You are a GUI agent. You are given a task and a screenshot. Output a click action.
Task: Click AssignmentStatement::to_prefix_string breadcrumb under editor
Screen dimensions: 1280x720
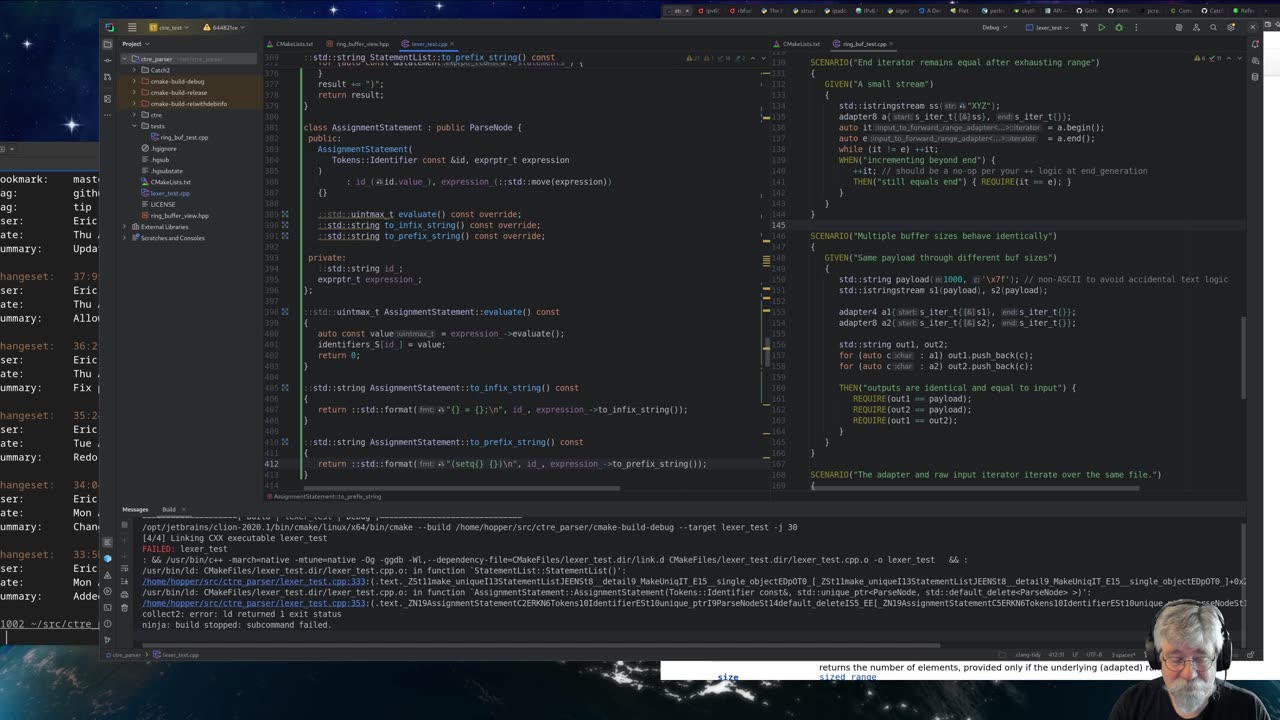(x=327, y=496)
